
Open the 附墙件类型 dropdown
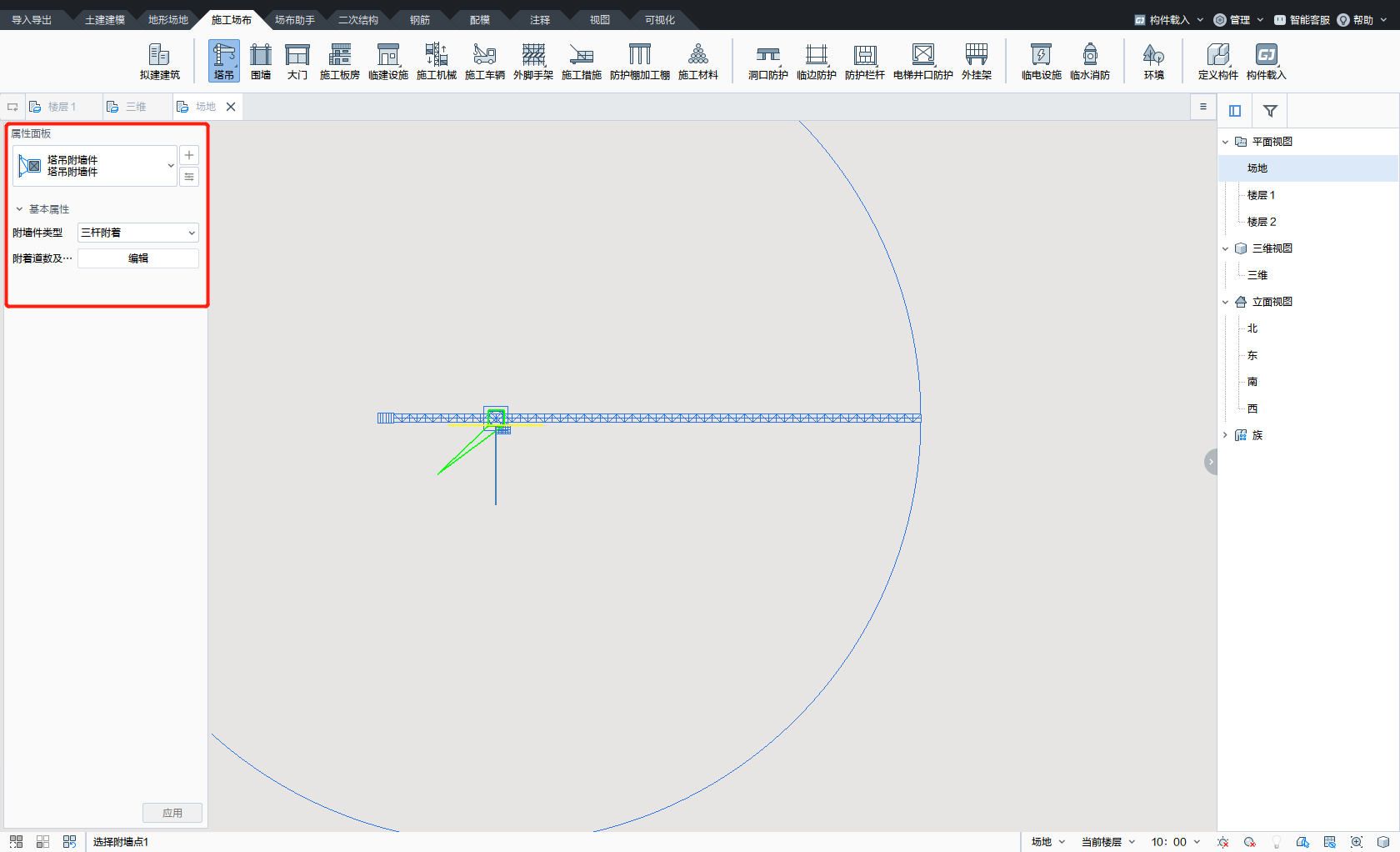click(x=138, y=233)
